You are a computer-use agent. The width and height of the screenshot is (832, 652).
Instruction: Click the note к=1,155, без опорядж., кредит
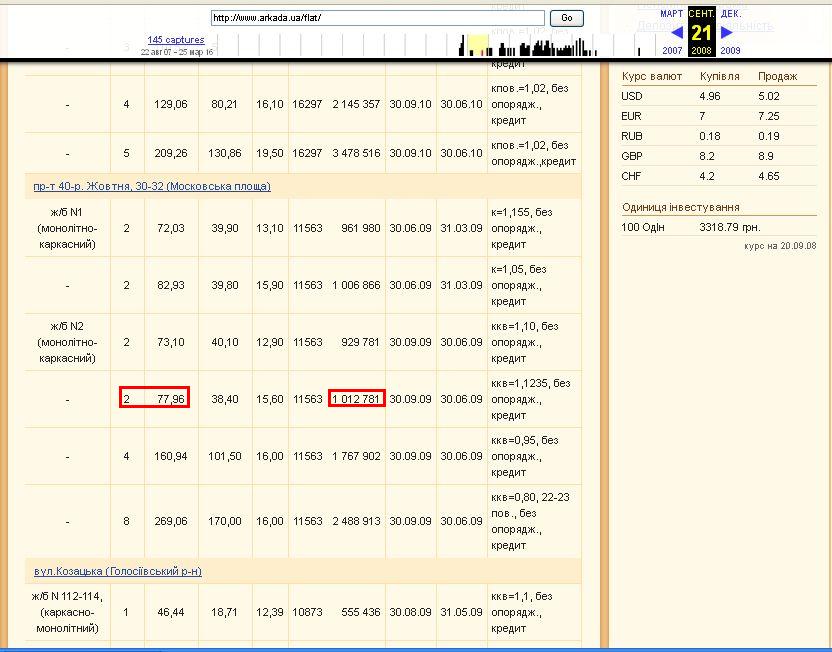tap(522, 228)
